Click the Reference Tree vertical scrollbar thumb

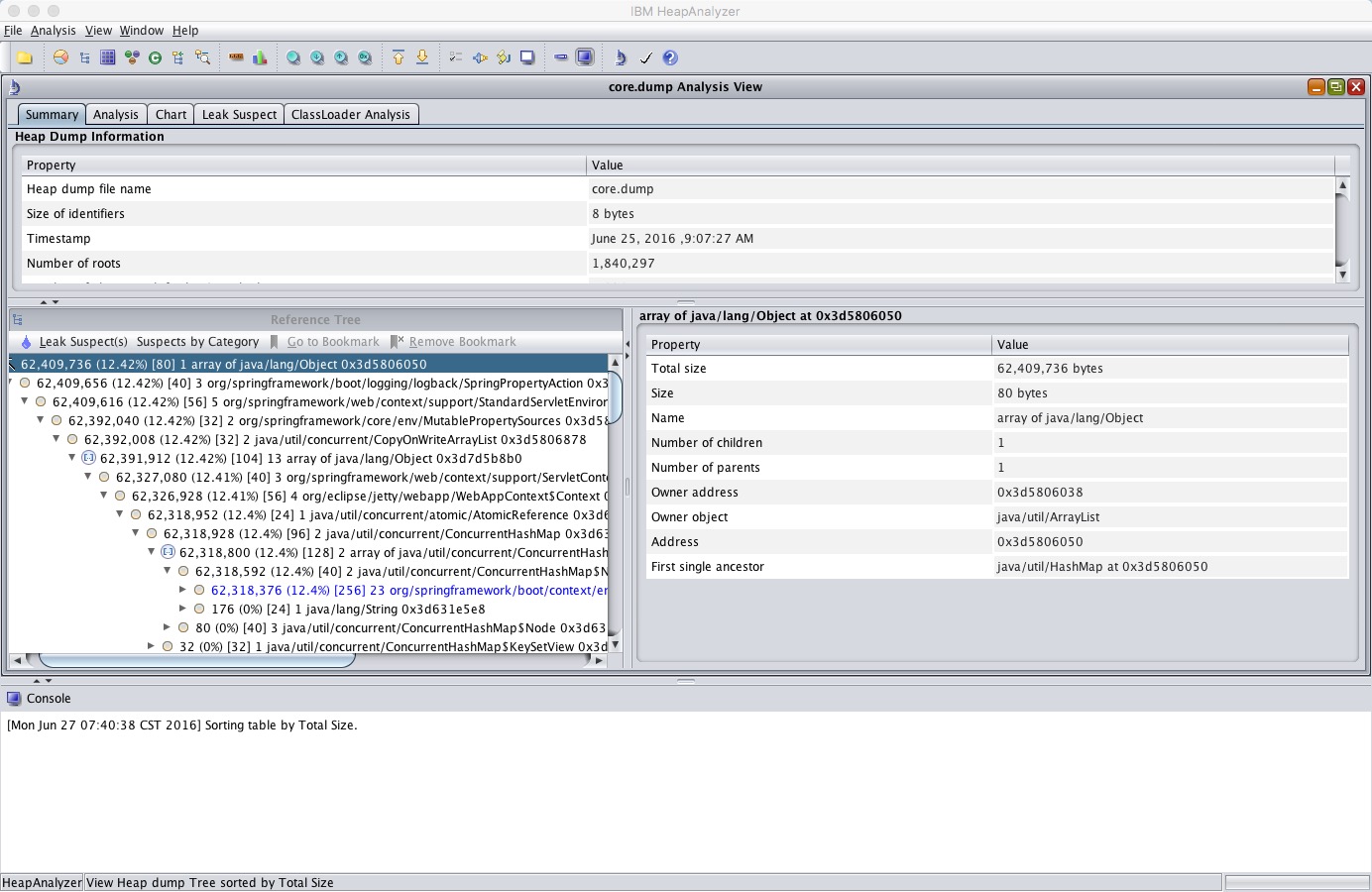point(616,396)
